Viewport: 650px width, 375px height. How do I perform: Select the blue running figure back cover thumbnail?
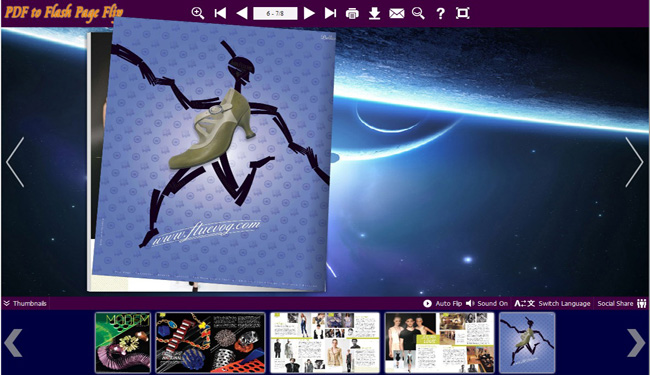coord(527,343)
